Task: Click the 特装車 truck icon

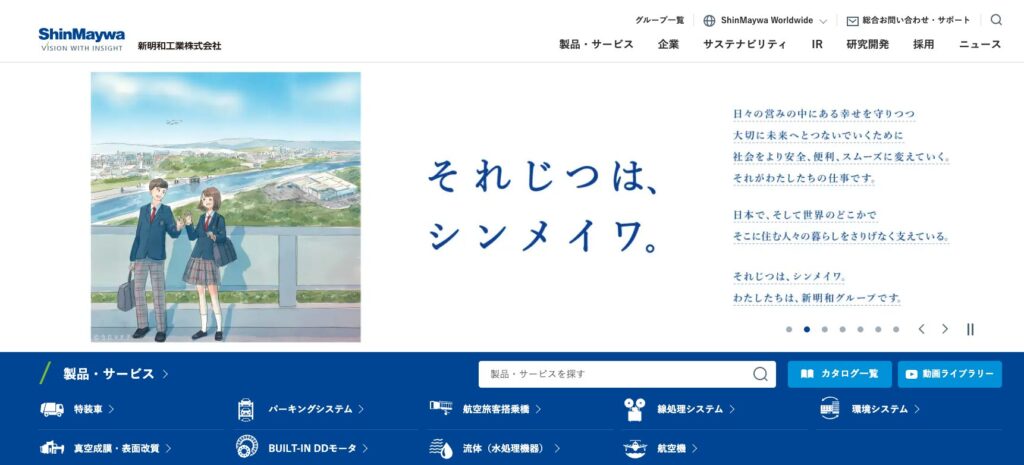Action: (x=52, y=409)
